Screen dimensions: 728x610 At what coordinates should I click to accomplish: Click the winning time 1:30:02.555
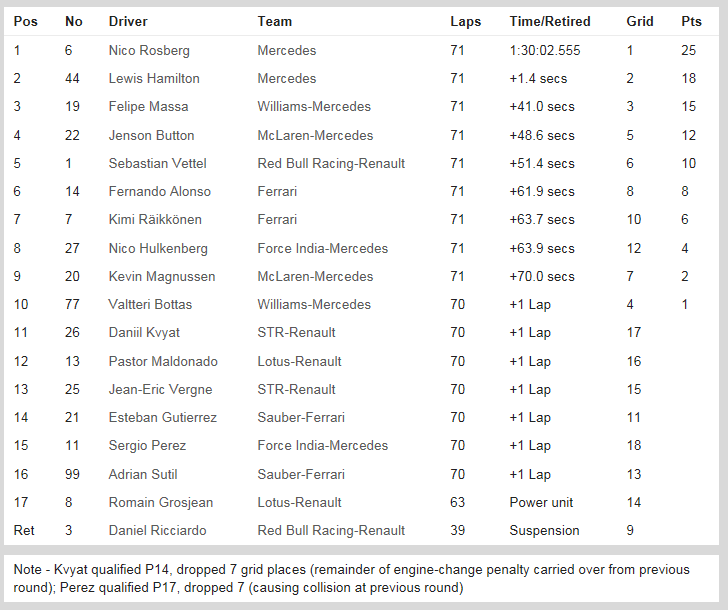544,50
